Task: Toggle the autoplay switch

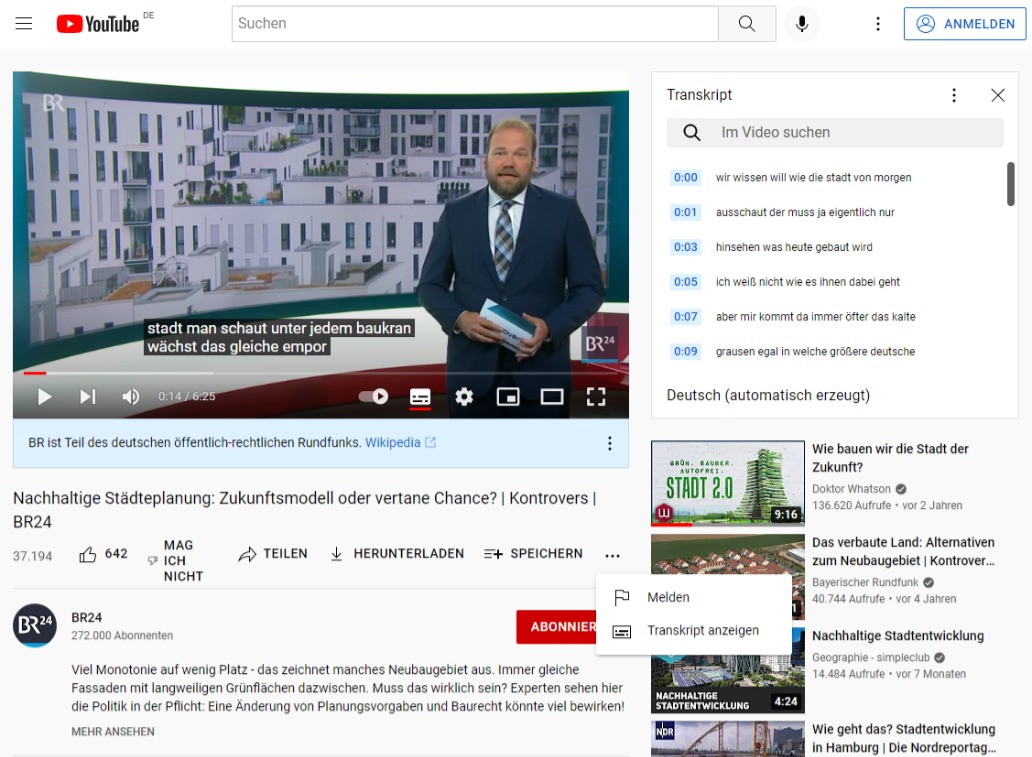Action: pyautogui.click(x=374, y=396)
